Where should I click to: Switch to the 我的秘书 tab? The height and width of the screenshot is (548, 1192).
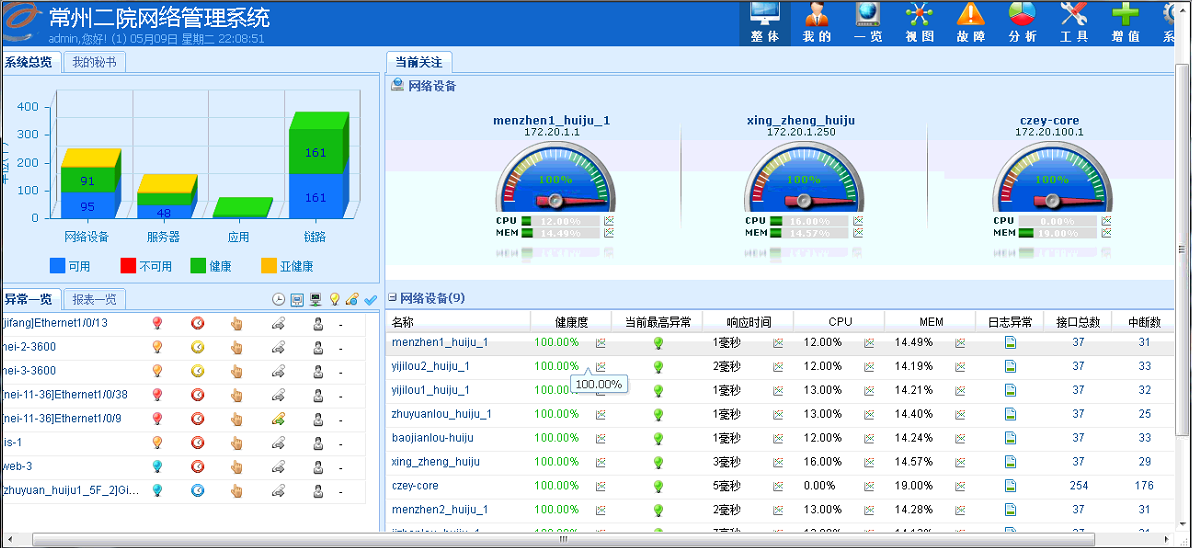click(94, 62)
